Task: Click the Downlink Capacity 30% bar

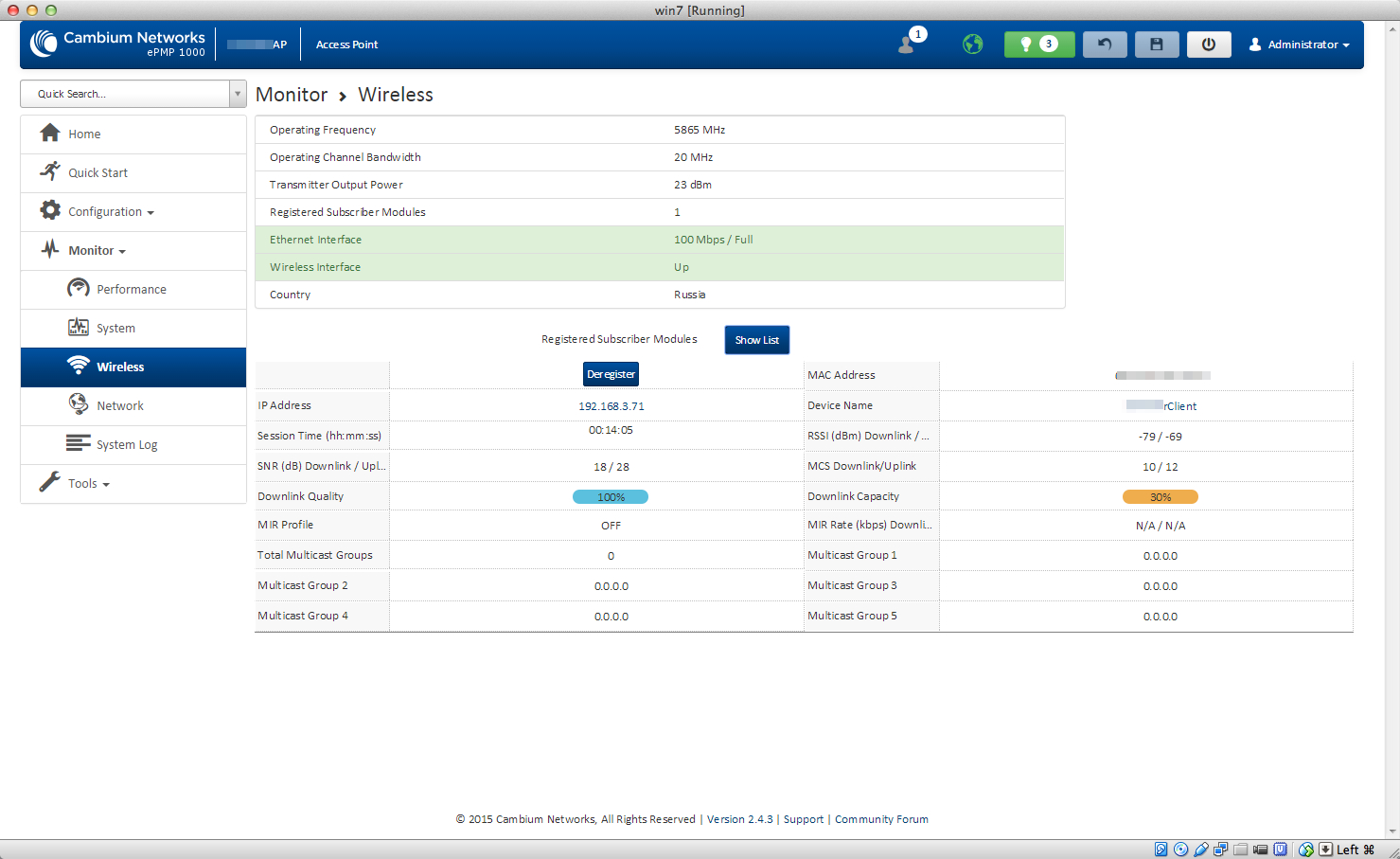Action: coord(1160,497)
